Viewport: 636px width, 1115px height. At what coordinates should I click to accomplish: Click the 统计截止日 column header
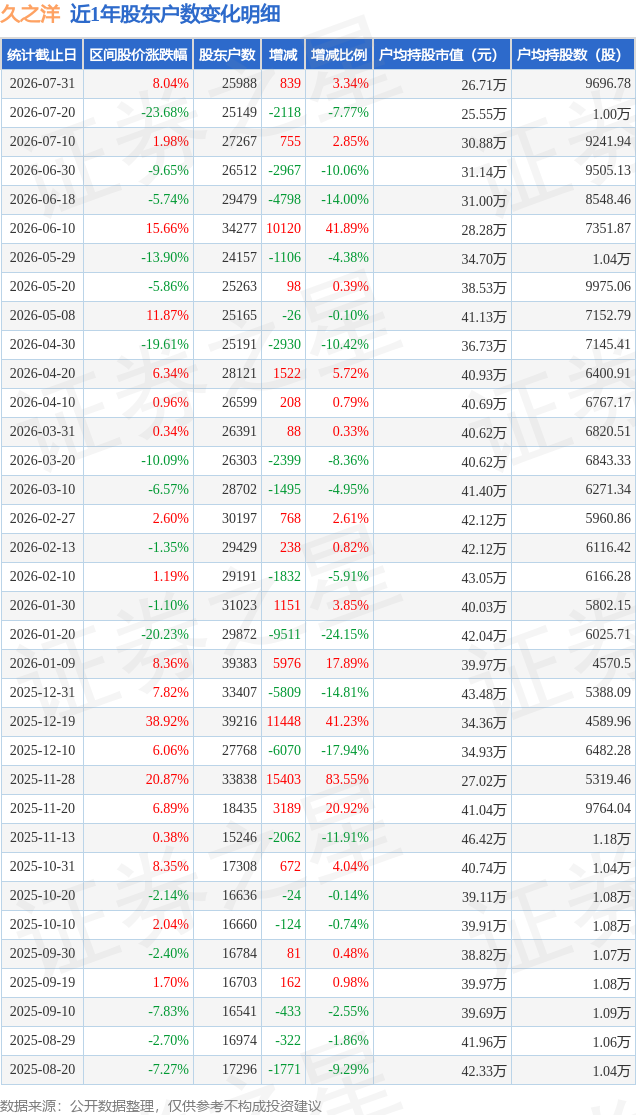click(x=42, y=55)
